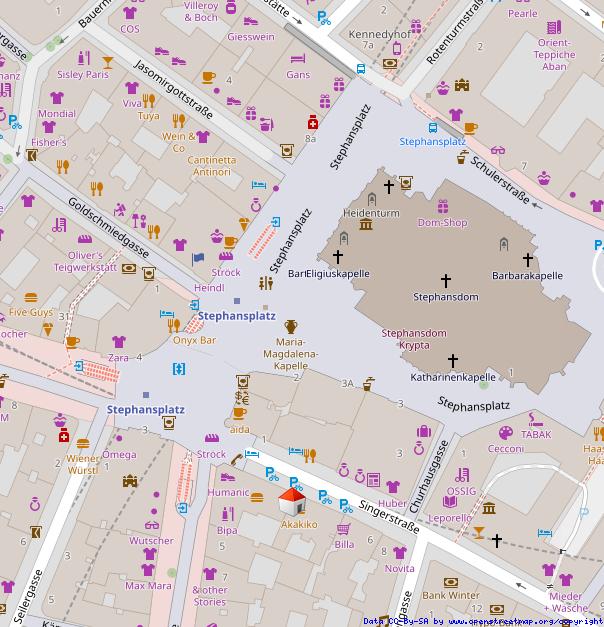Select the paint palette icon left of TABAK
The width and height of the screenshot is (604, 627).
[505, 433]
